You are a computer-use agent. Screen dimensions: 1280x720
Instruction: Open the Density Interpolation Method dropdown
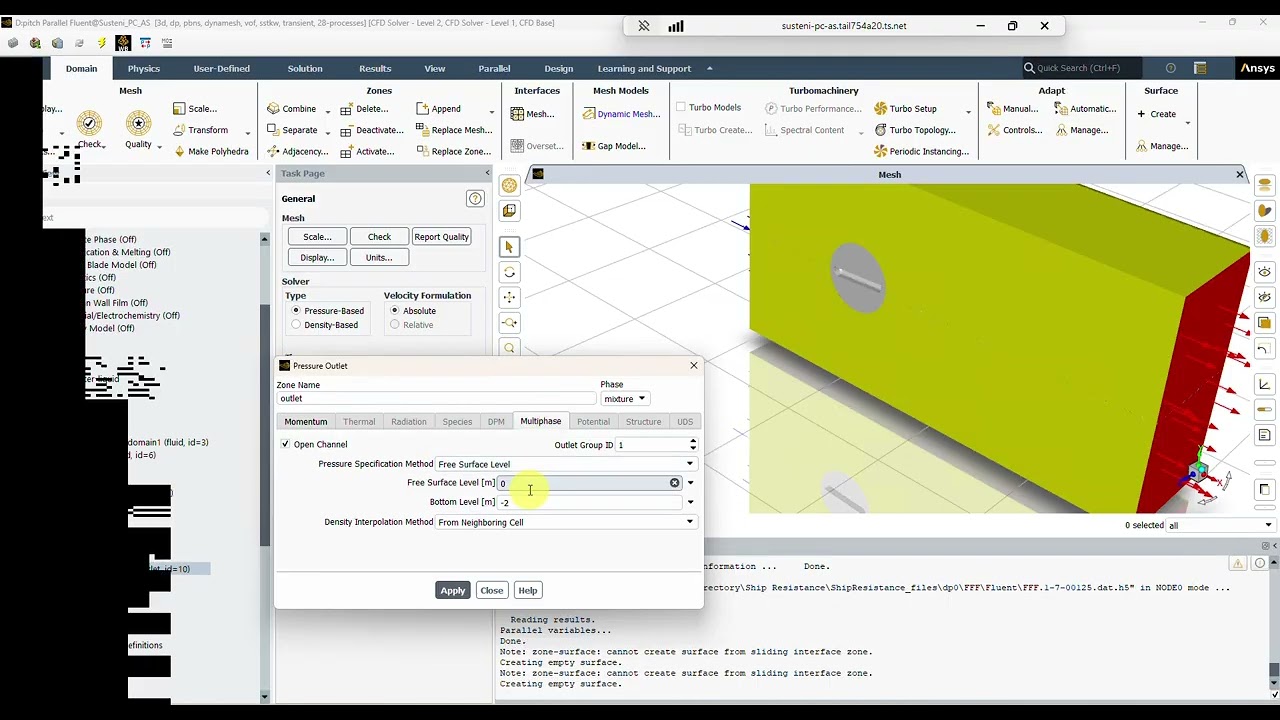tap(565, 522)
